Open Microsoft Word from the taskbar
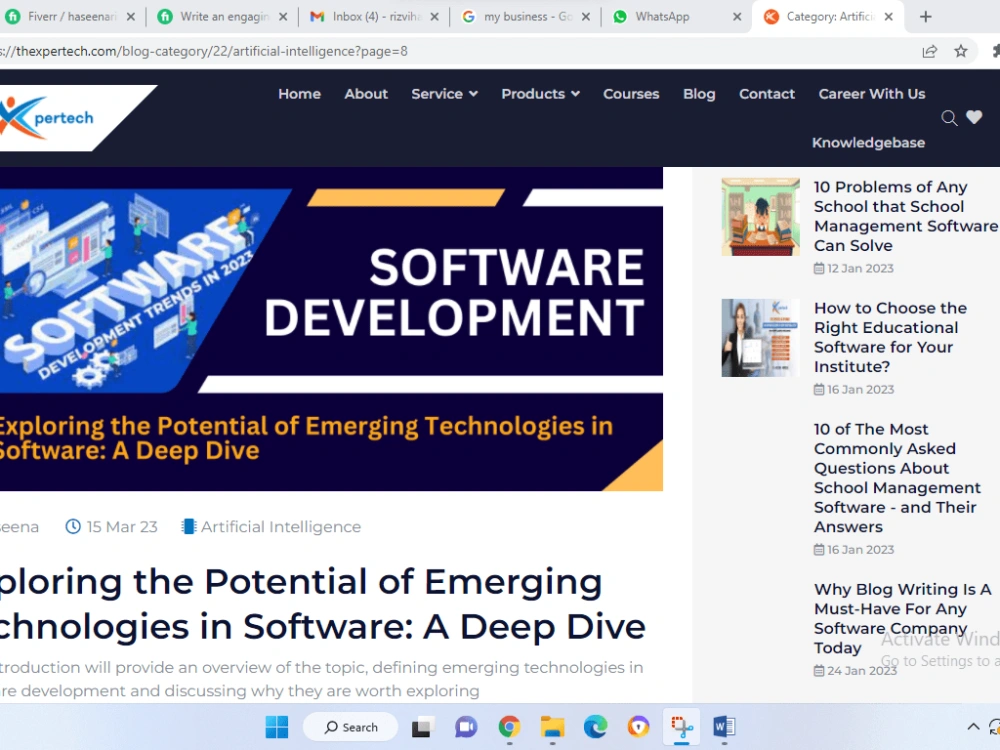 (724, 727)
